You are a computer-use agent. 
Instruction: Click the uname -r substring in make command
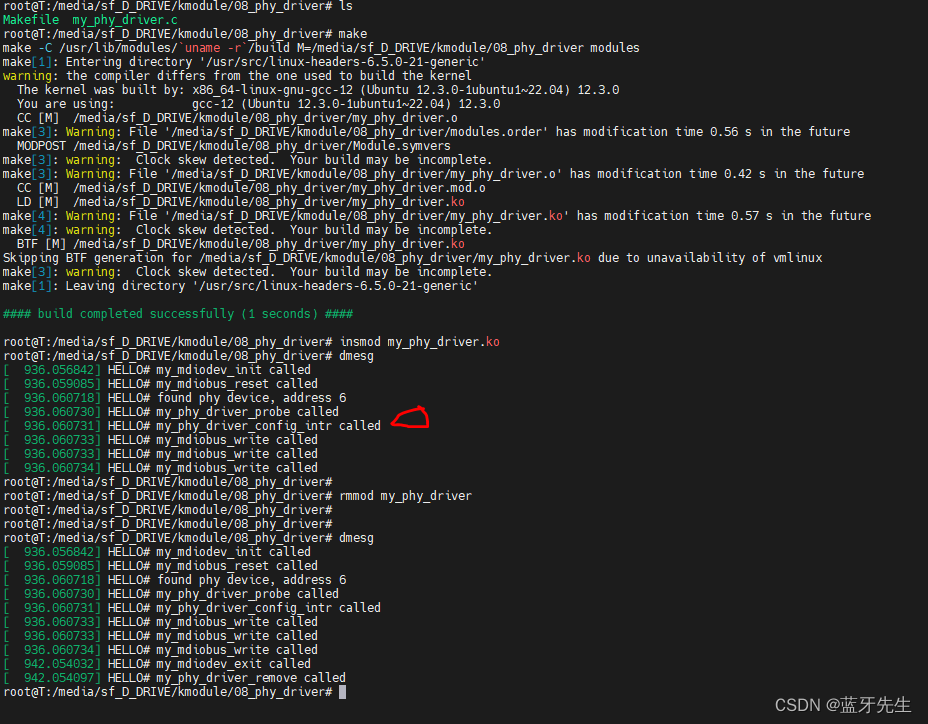click(207, 47)
